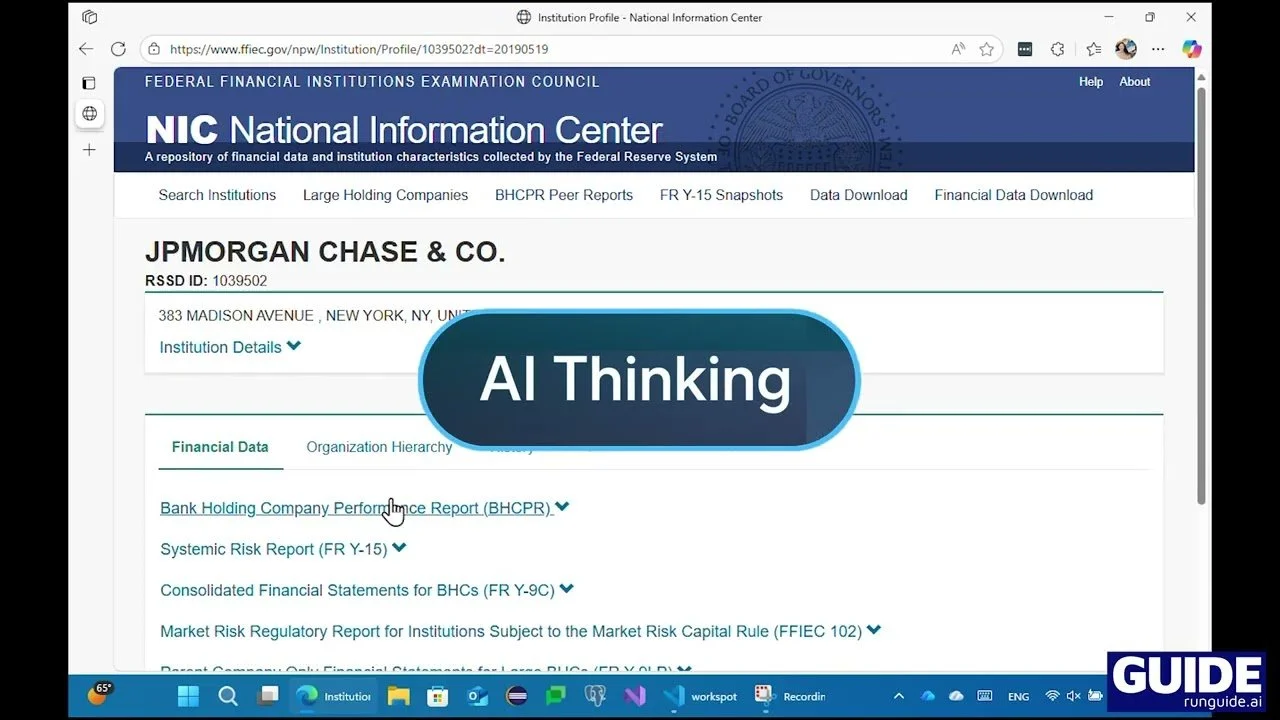Launch the Copilot icon in the toolbar
1280x720 pixels.
pyautogui.click(x=1191, y=49)
